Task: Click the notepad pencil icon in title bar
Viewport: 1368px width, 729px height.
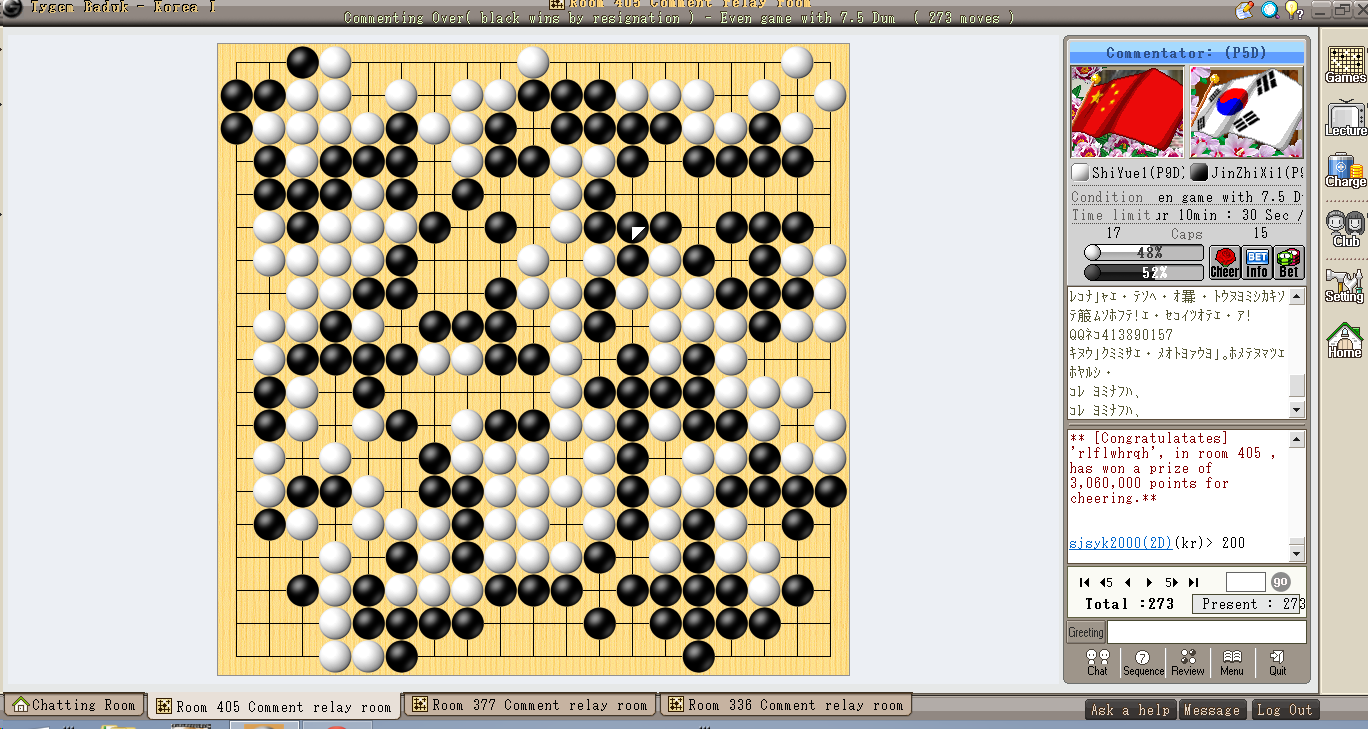Action: (x=1245, y=10)
